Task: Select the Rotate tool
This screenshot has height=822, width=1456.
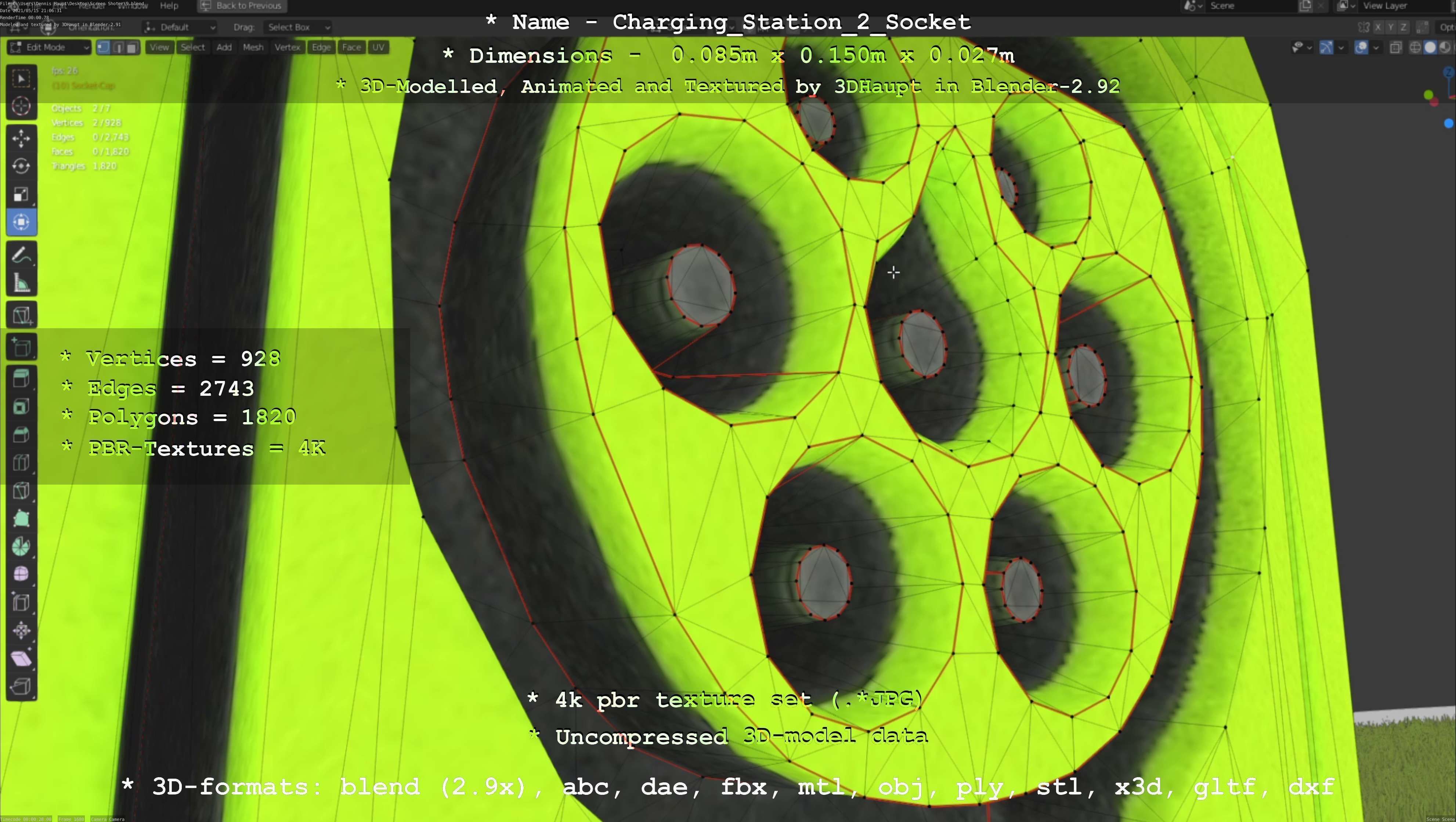Action: [21, 166]
